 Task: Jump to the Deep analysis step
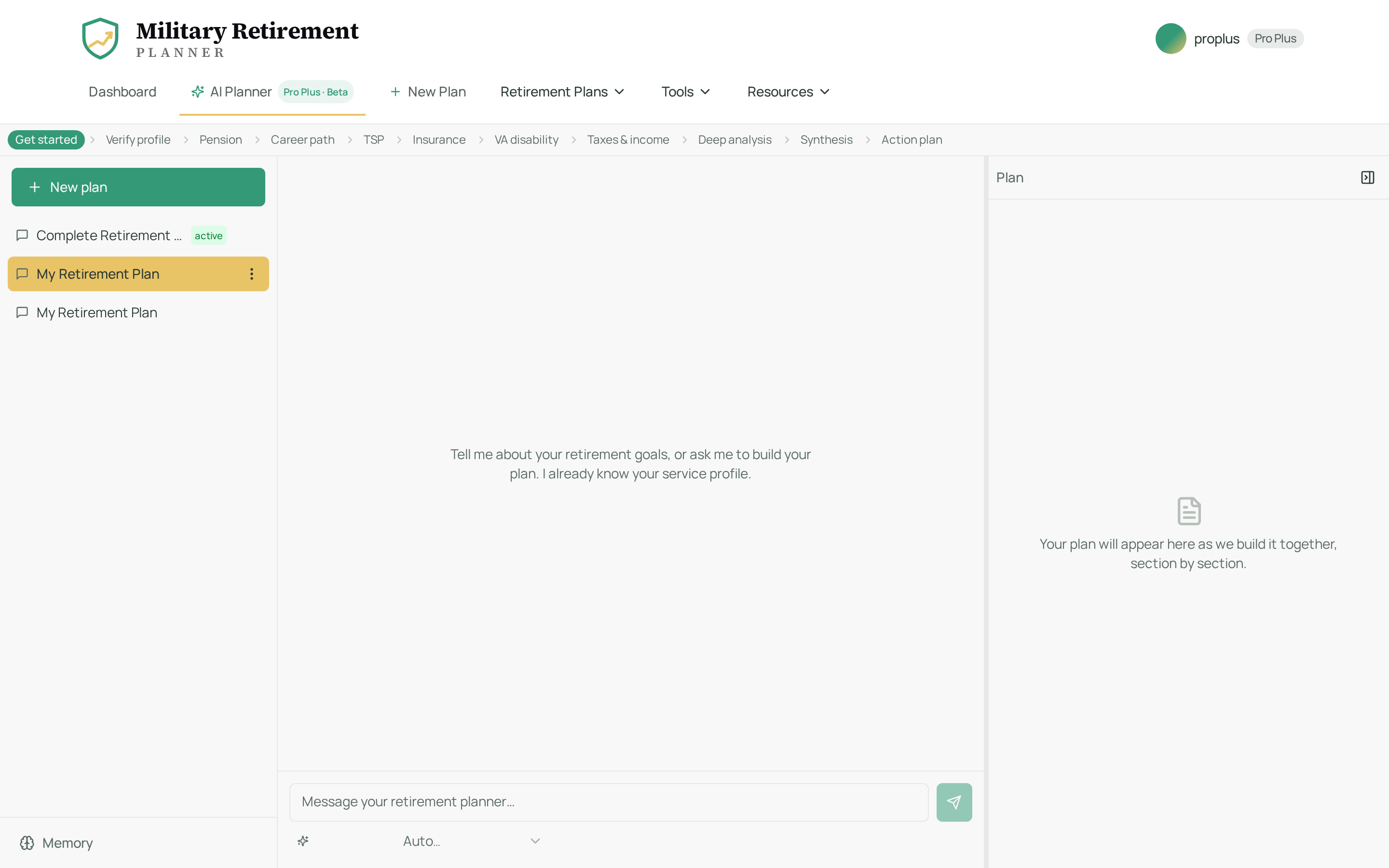click(735, 139)
